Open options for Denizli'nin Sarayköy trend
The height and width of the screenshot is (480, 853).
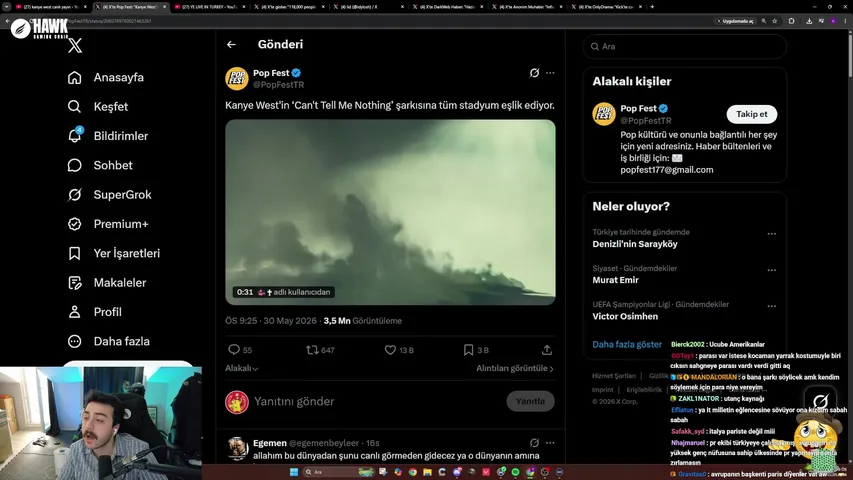click(x=771, y=234)
